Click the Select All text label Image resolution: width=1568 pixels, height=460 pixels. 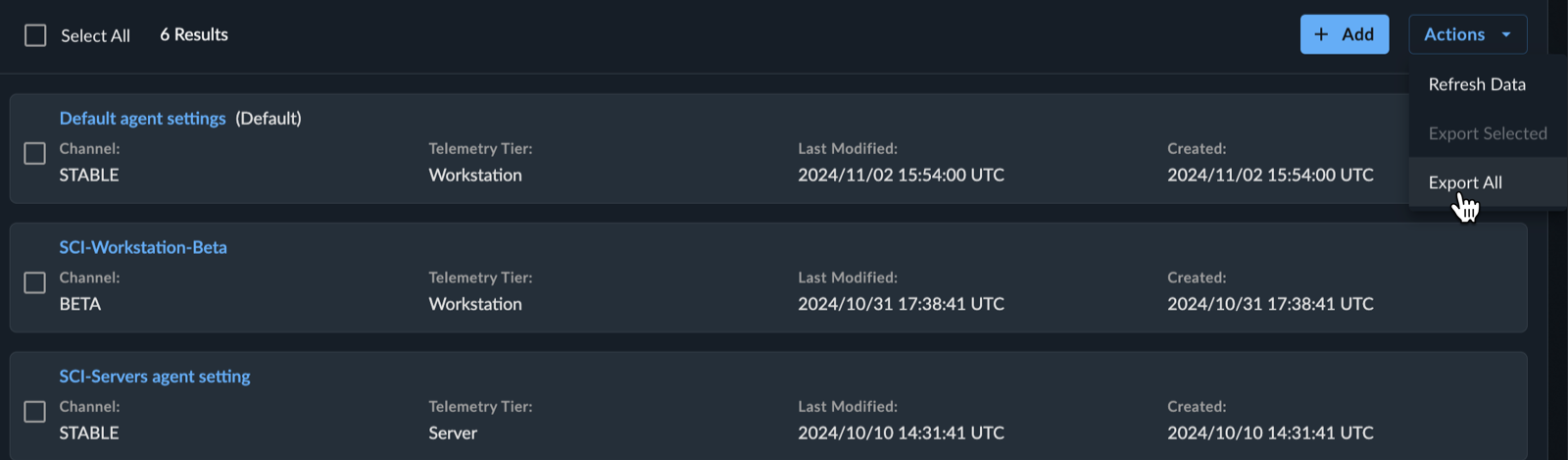click(95, 35)
